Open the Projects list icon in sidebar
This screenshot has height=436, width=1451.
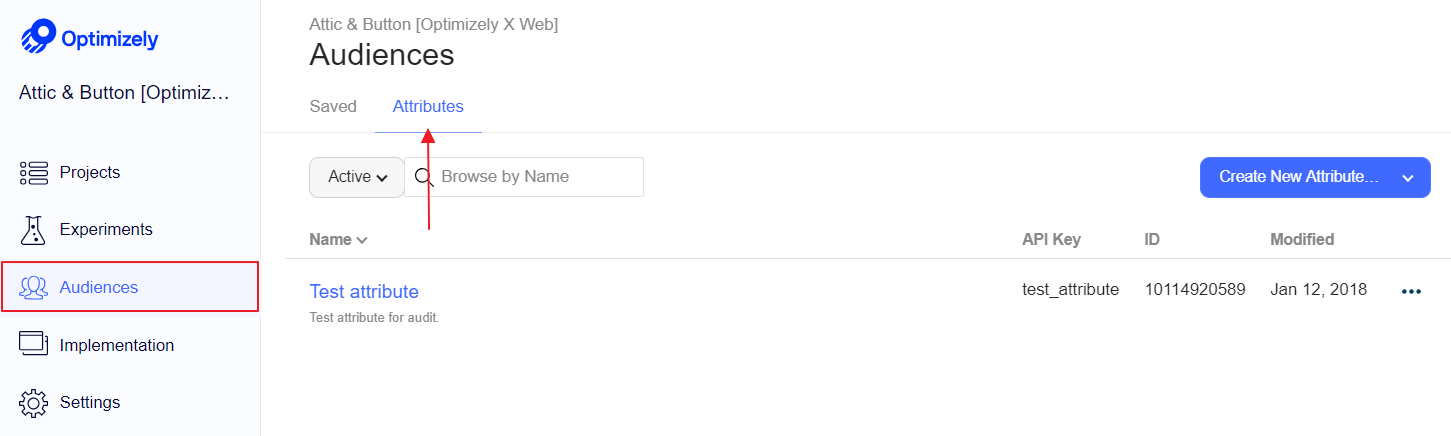34,173
